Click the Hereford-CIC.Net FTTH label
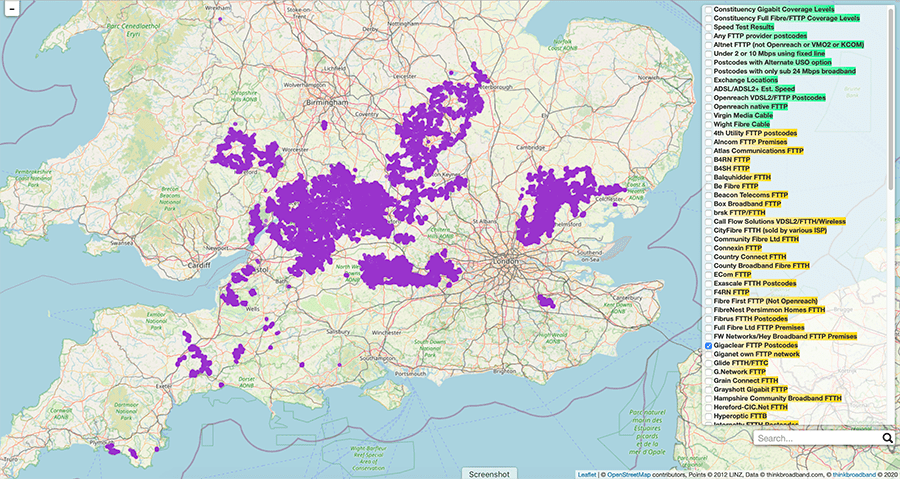The image size is (900, 479). (751, 407)
